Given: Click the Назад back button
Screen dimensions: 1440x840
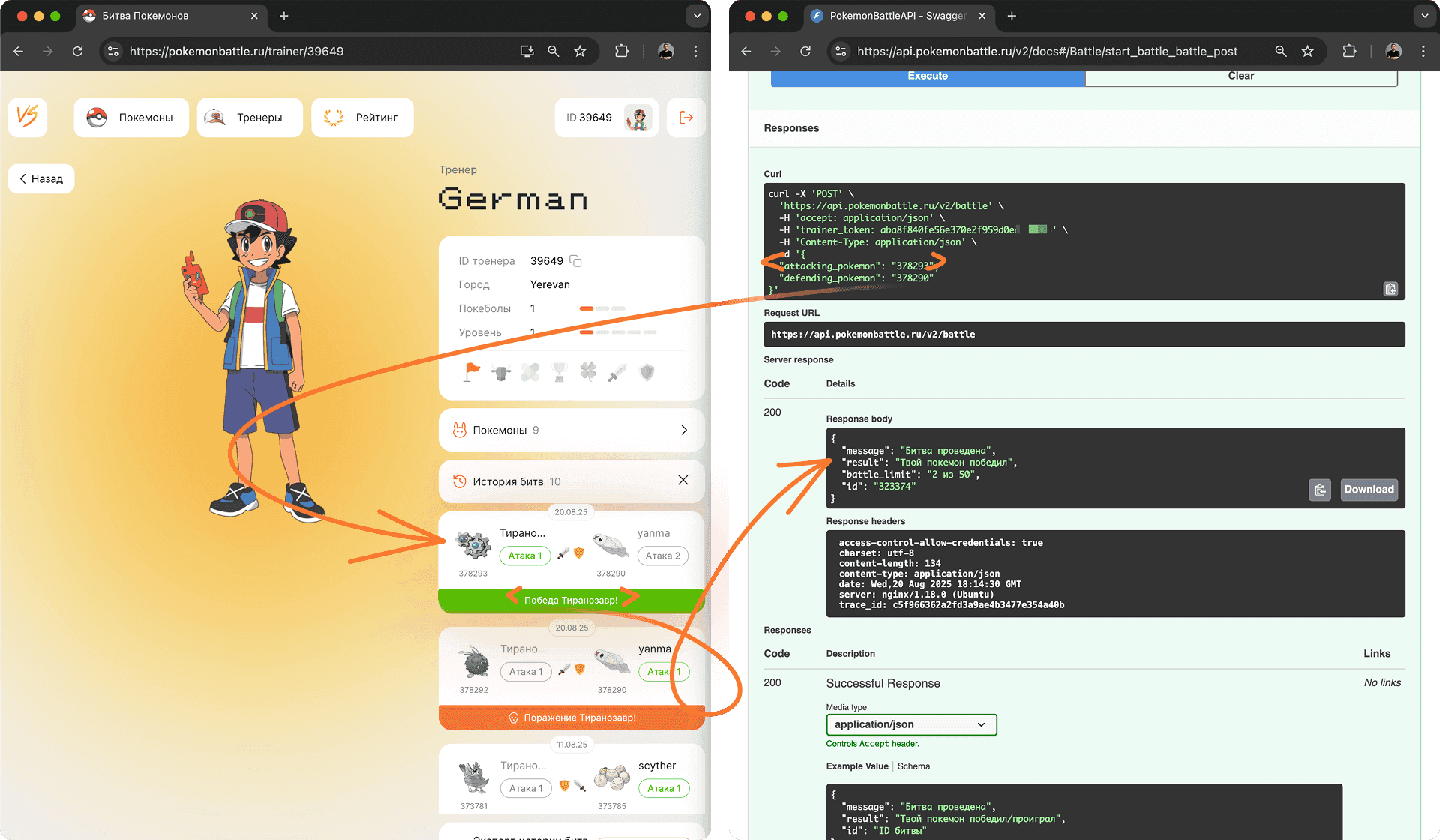Looking at the screenshot, I should pos(41,178).
